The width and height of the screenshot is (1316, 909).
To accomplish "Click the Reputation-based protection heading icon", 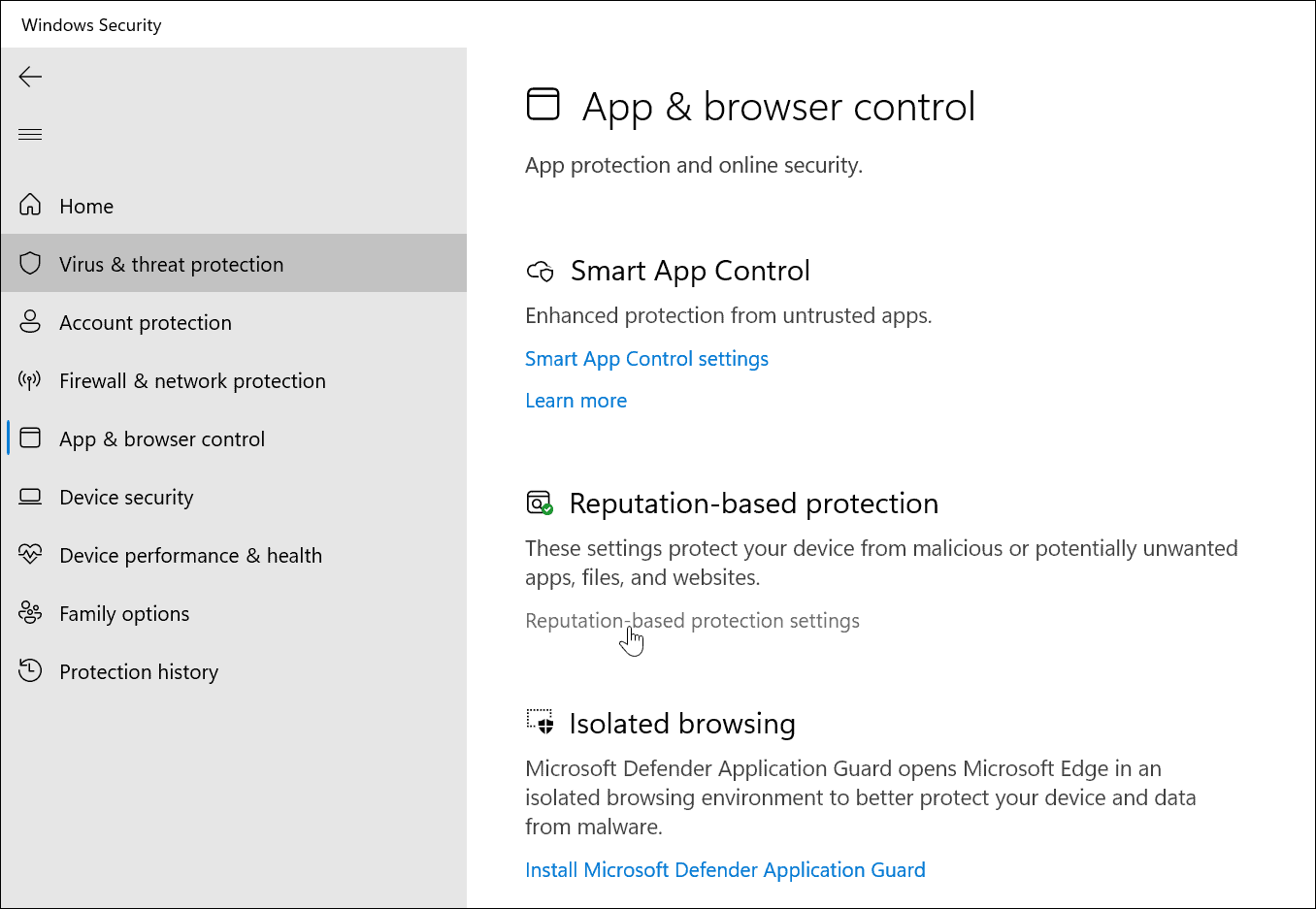I will (x=540, y=503).
